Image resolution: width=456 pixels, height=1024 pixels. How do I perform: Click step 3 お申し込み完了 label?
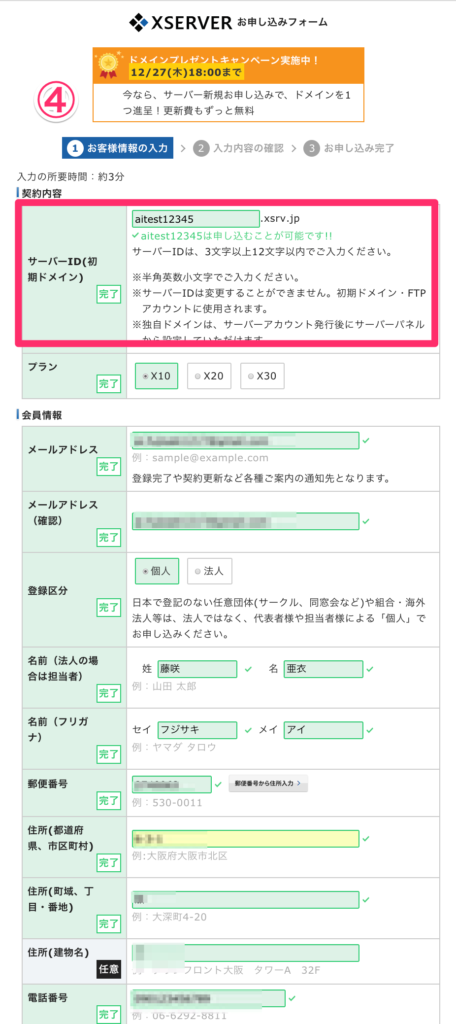point(349,148)
